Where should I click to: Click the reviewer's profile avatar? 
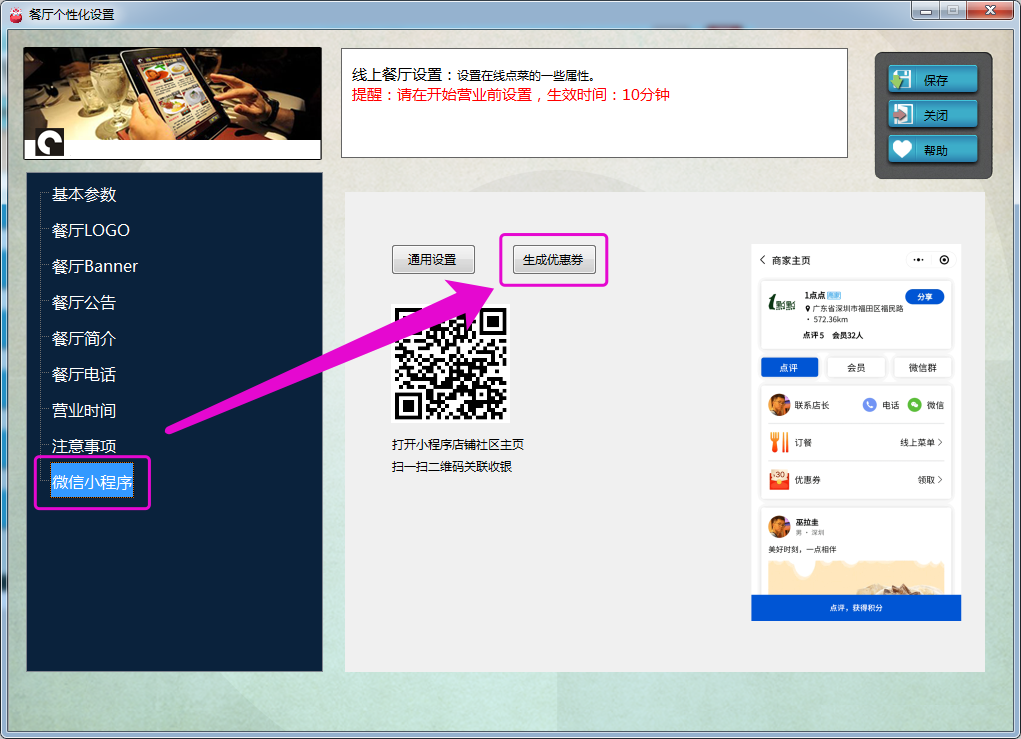779,526
